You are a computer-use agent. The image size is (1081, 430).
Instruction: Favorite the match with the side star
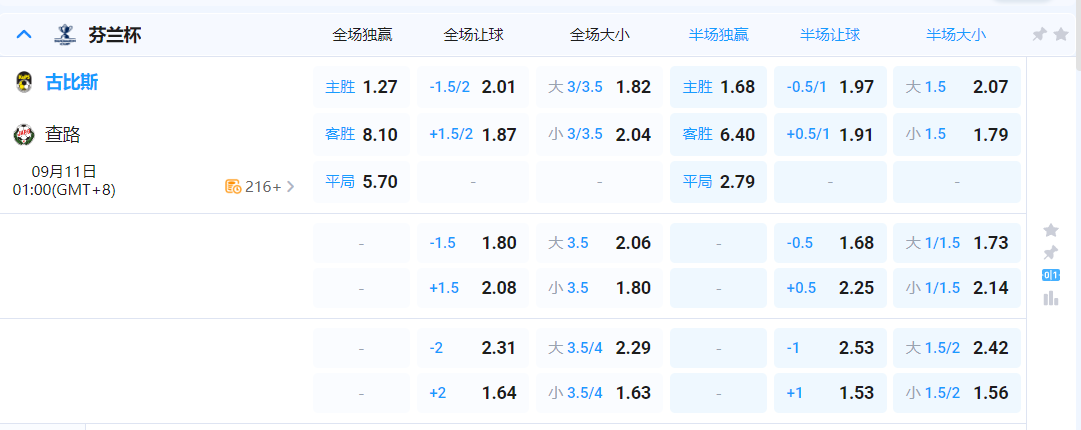[x=1050, y=230]
